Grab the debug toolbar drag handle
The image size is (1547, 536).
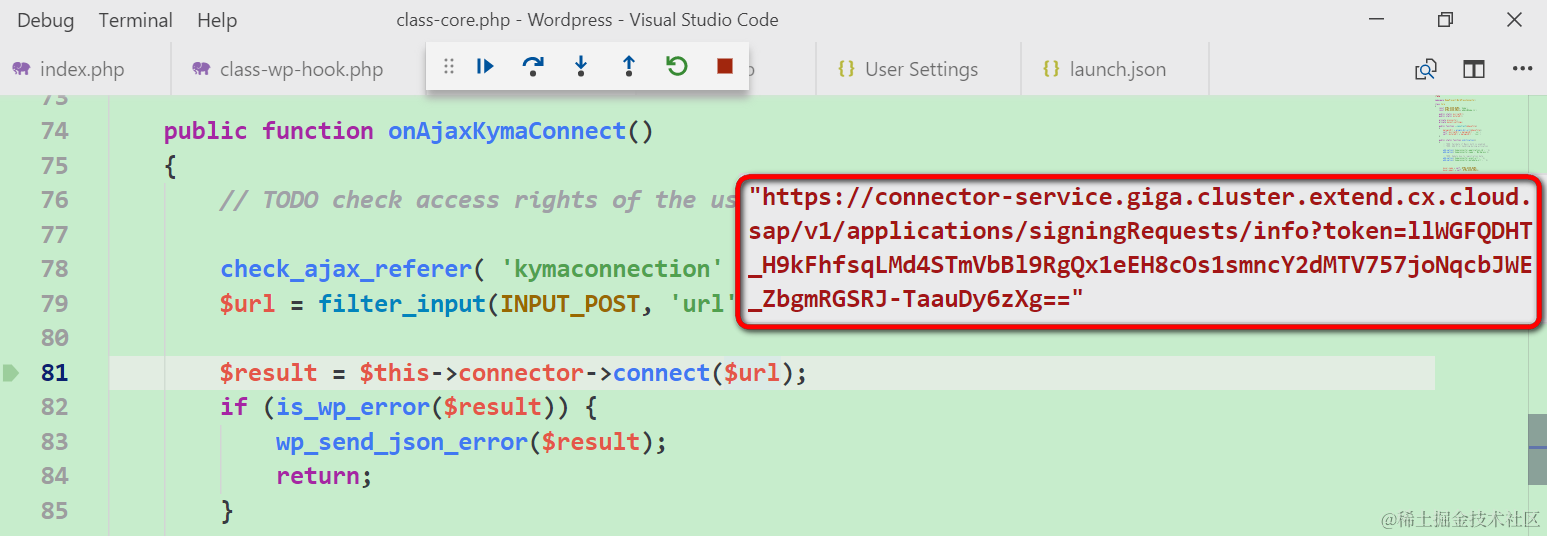[x=449, y=67]
